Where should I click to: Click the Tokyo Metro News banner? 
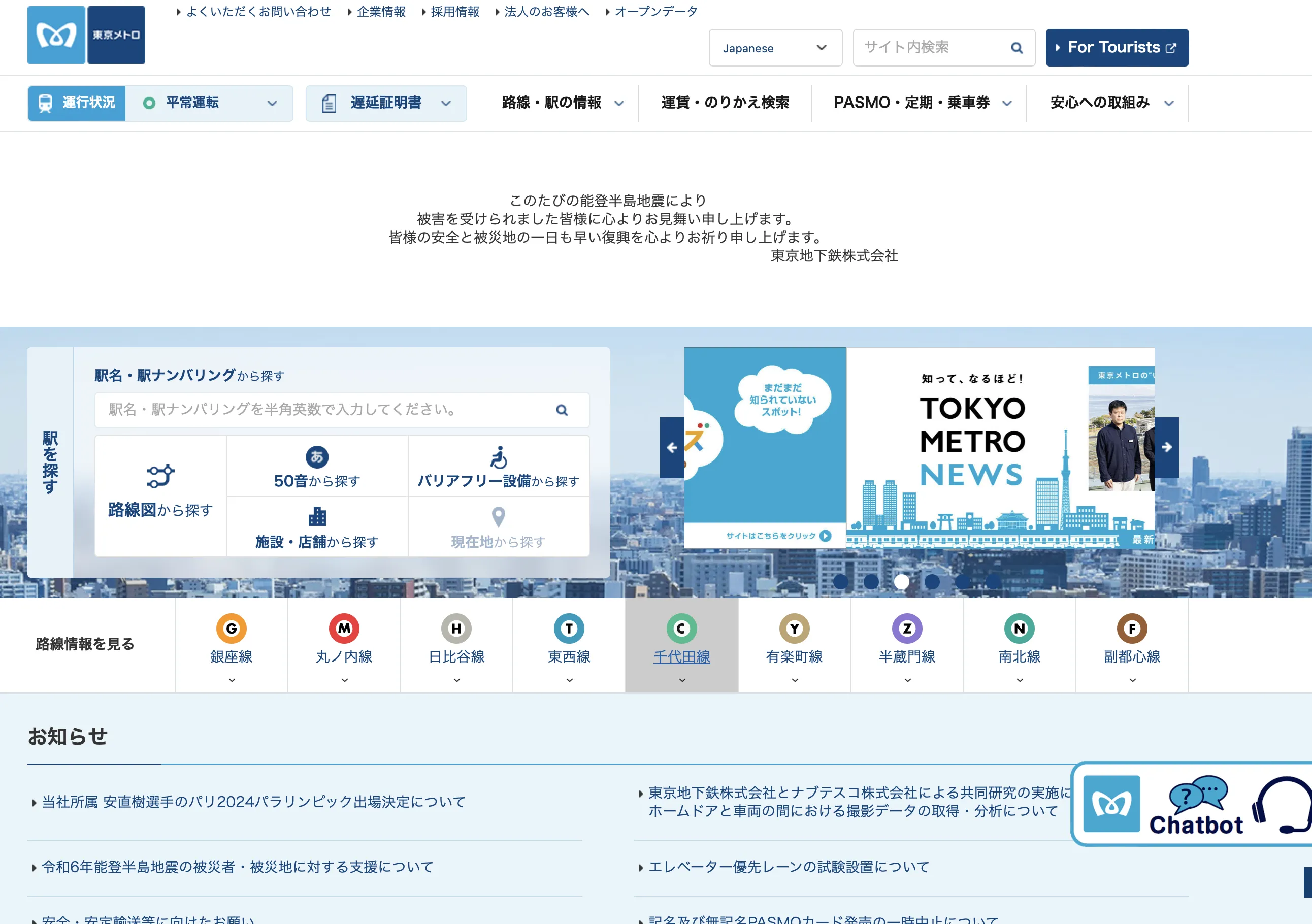coord(1000,447)
